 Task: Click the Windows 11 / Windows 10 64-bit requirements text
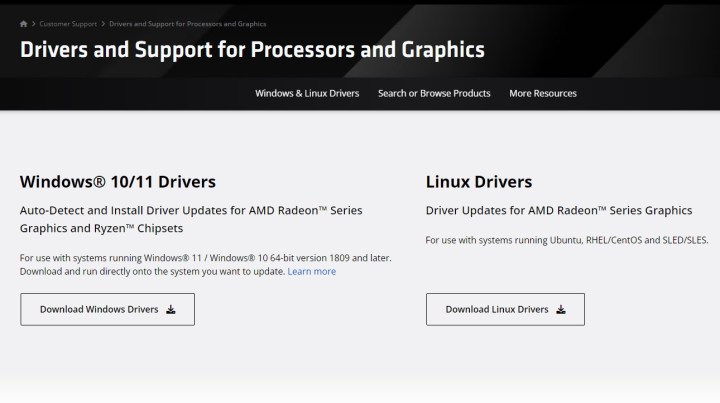(x=205, y=258)
